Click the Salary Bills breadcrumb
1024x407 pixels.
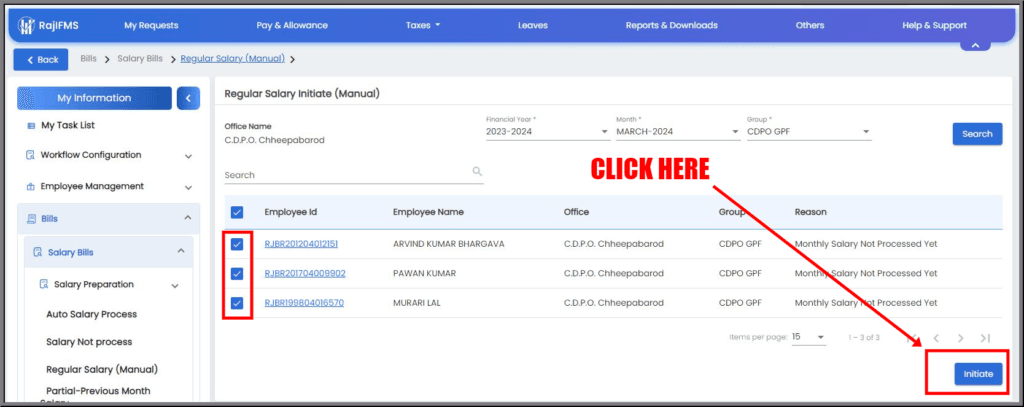point(140,58)
